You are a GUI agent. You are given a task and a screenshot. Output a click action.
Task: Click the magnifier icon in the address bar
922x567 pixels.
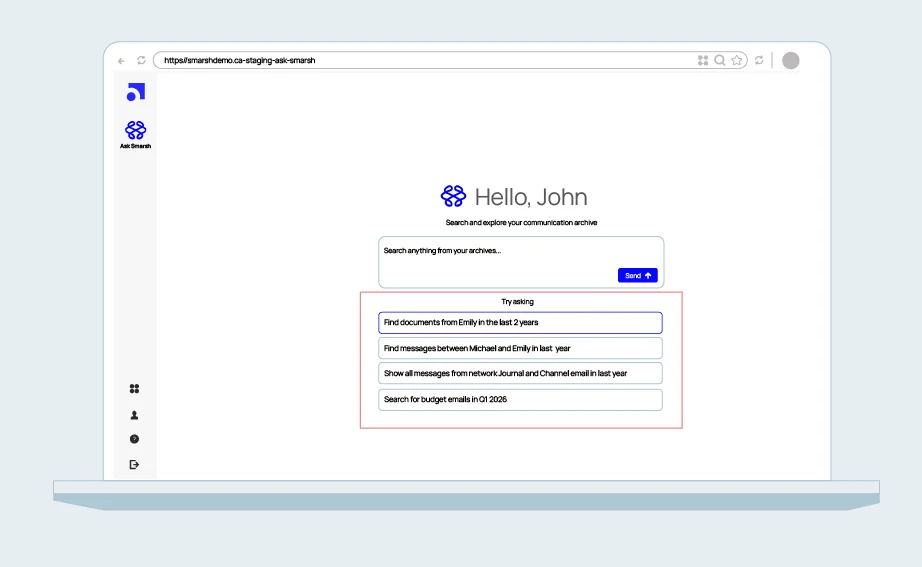[720, 60]
